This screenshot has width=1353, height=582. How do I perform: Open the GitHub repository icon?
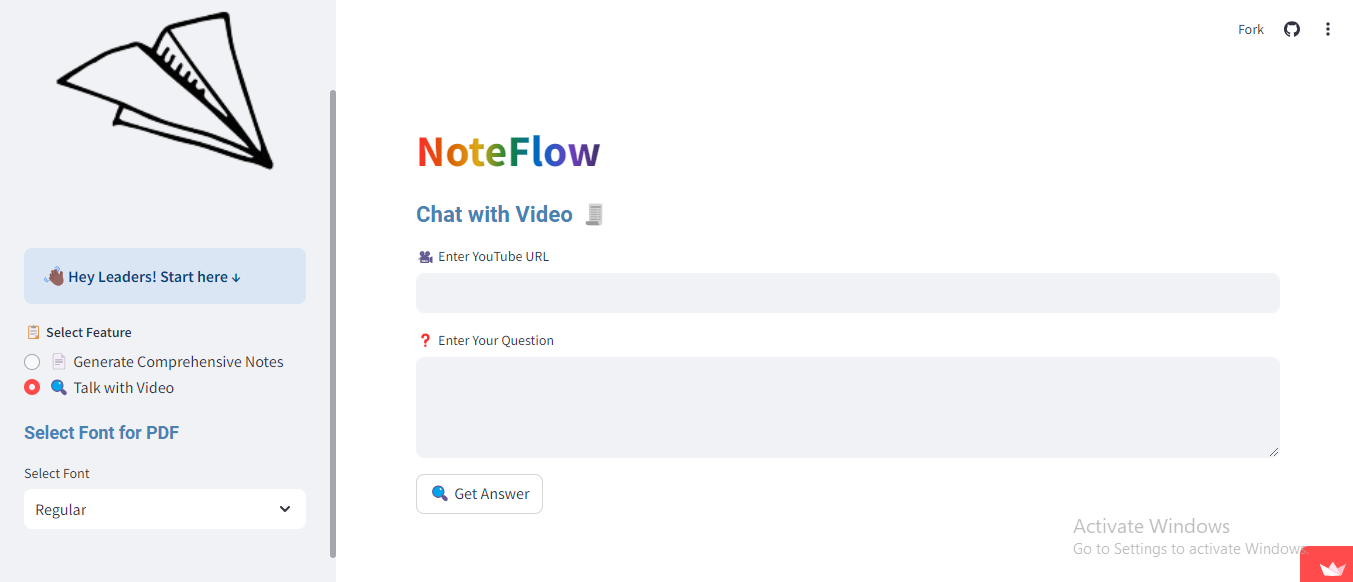coord(1292,29)
